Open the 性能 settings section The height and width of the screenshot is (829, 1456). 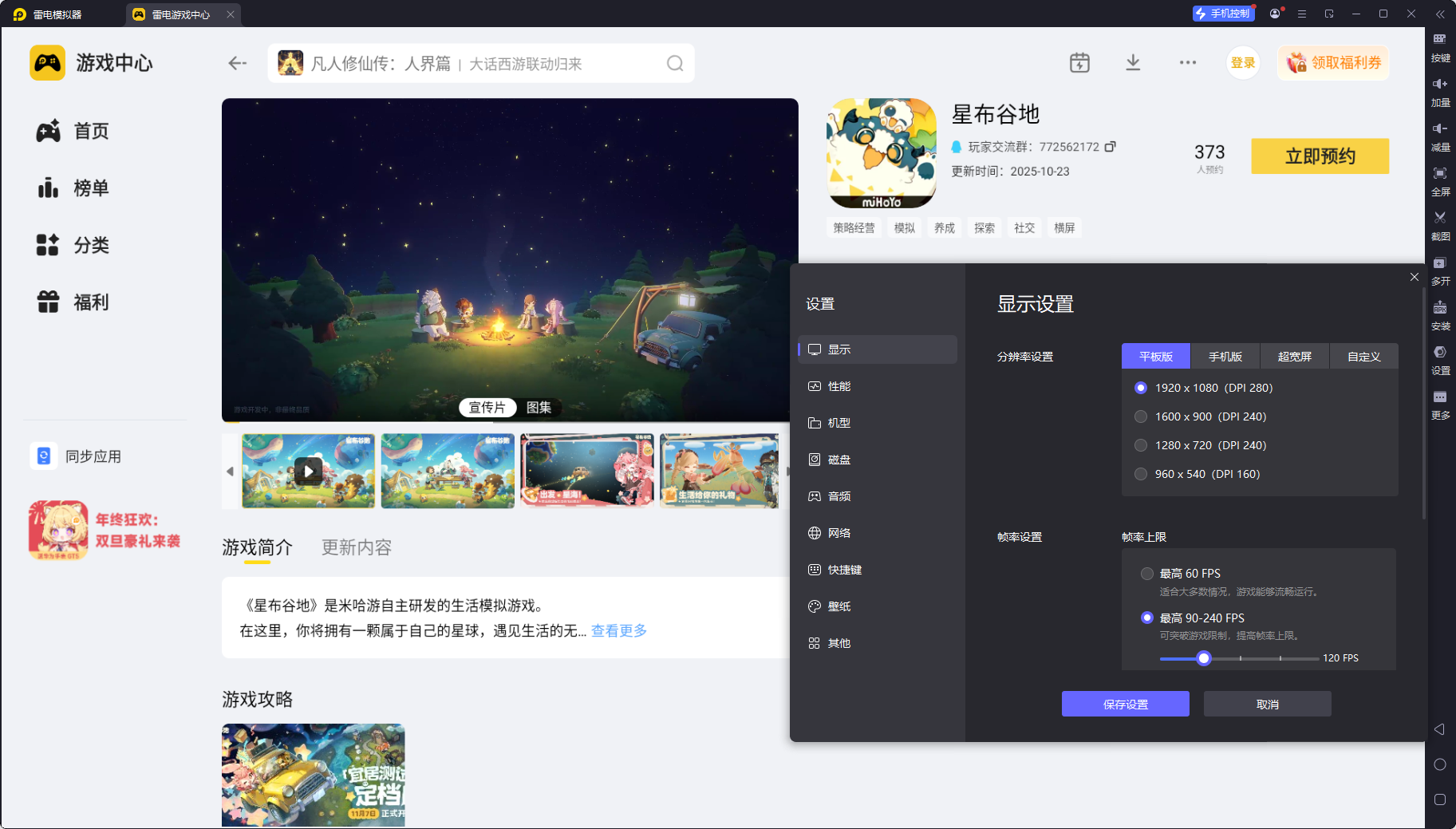pos(878,386)
